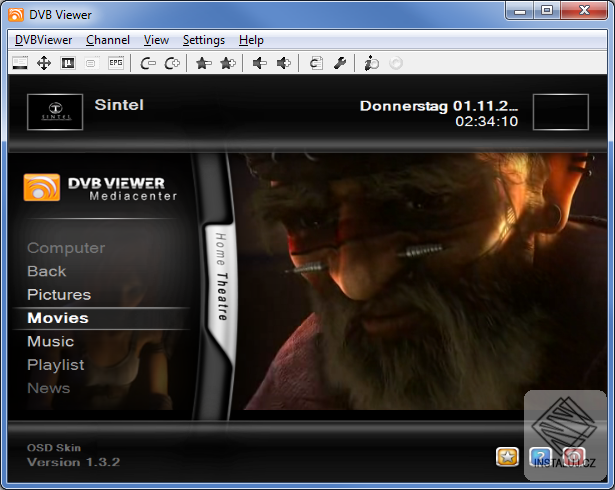The image size is (615, 490).
Task: Switch to next channel (C plus)
Action: click(x=172, y=63)
